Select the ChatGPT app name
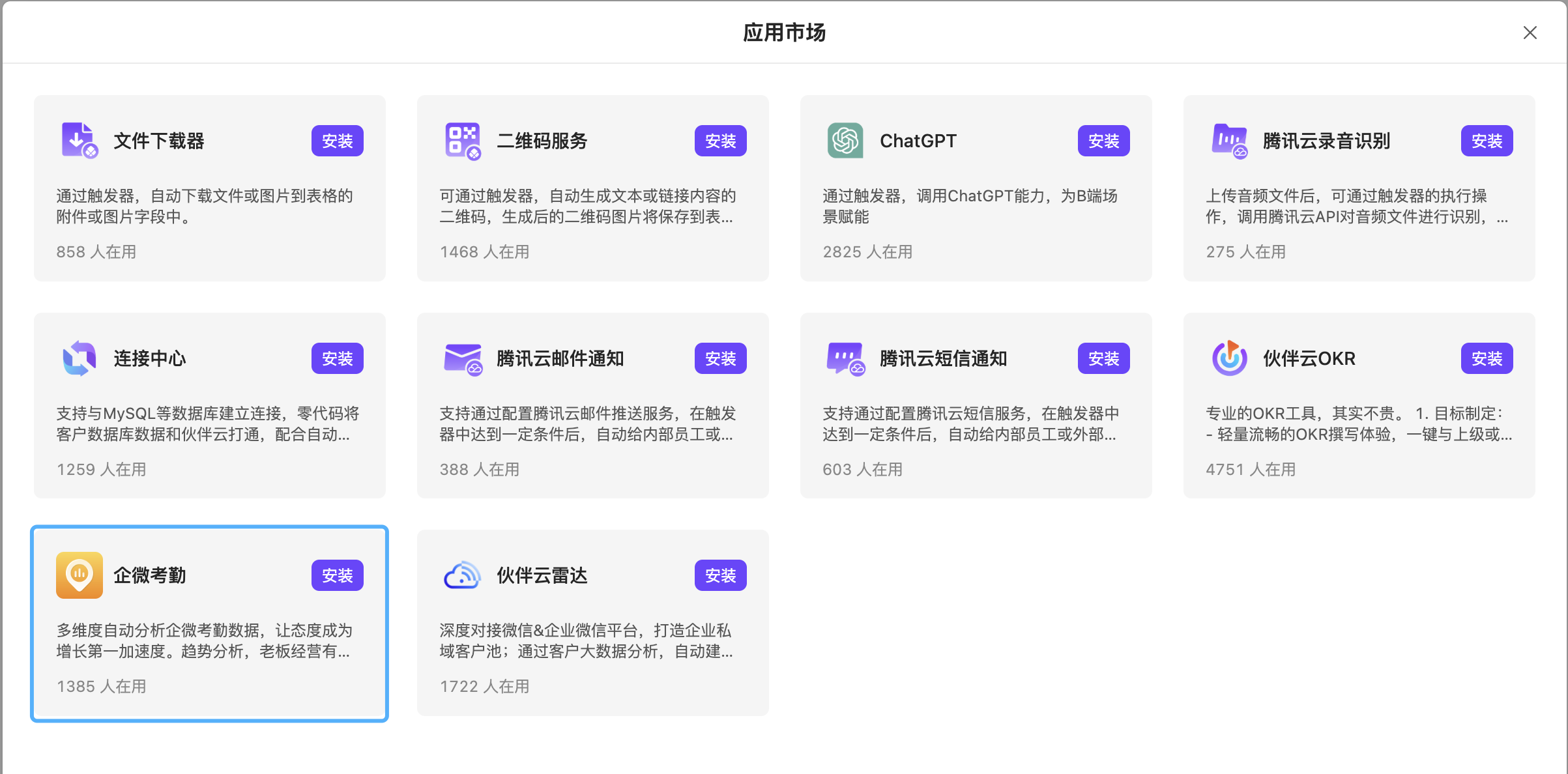The width and height of the screenshot is (1568, 774). 918,141
